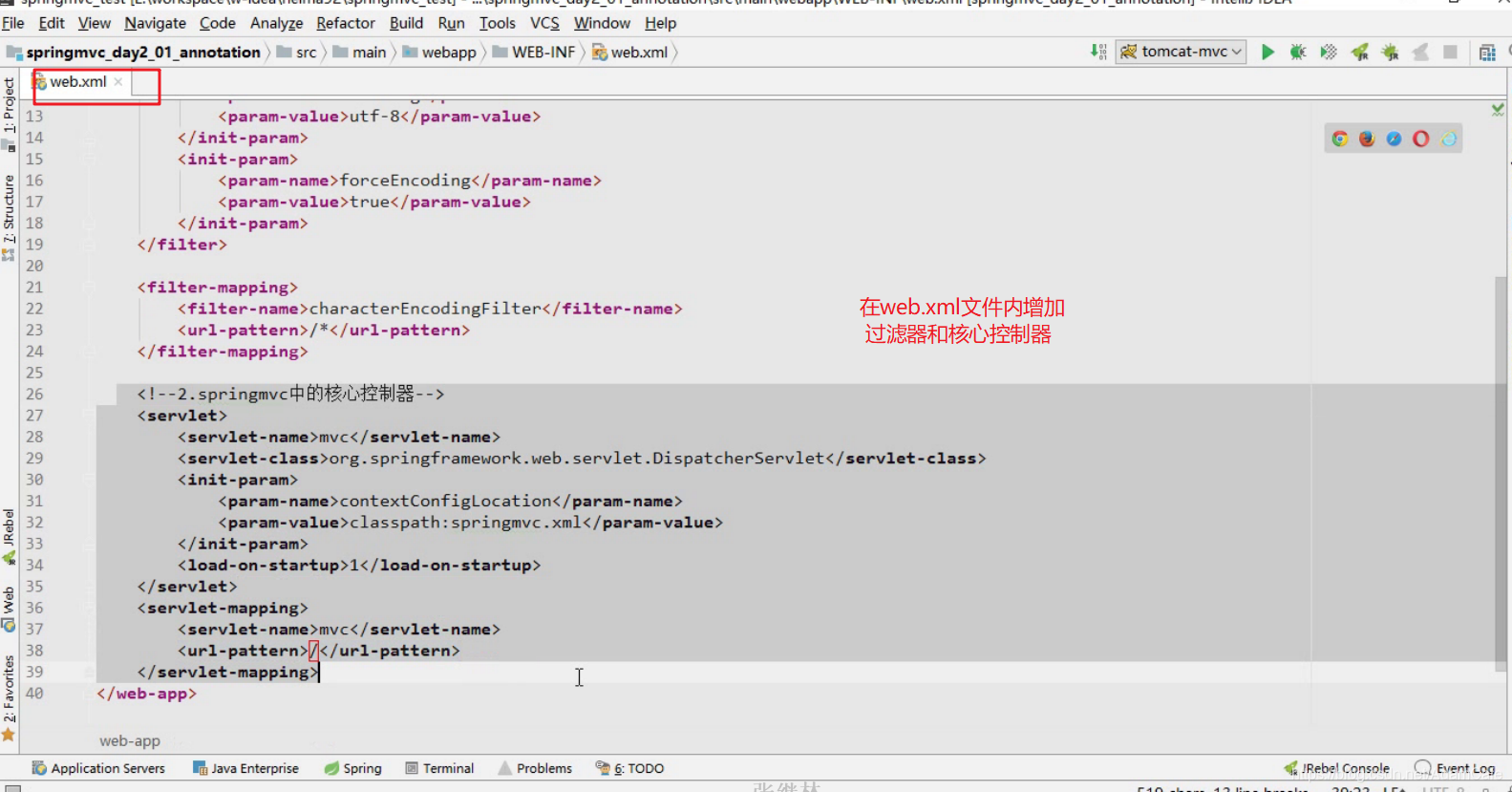Image resolution: width=1512 pixels, height=792 pixels.
Task: Open the Edit menu
Action: click(52, 23)
